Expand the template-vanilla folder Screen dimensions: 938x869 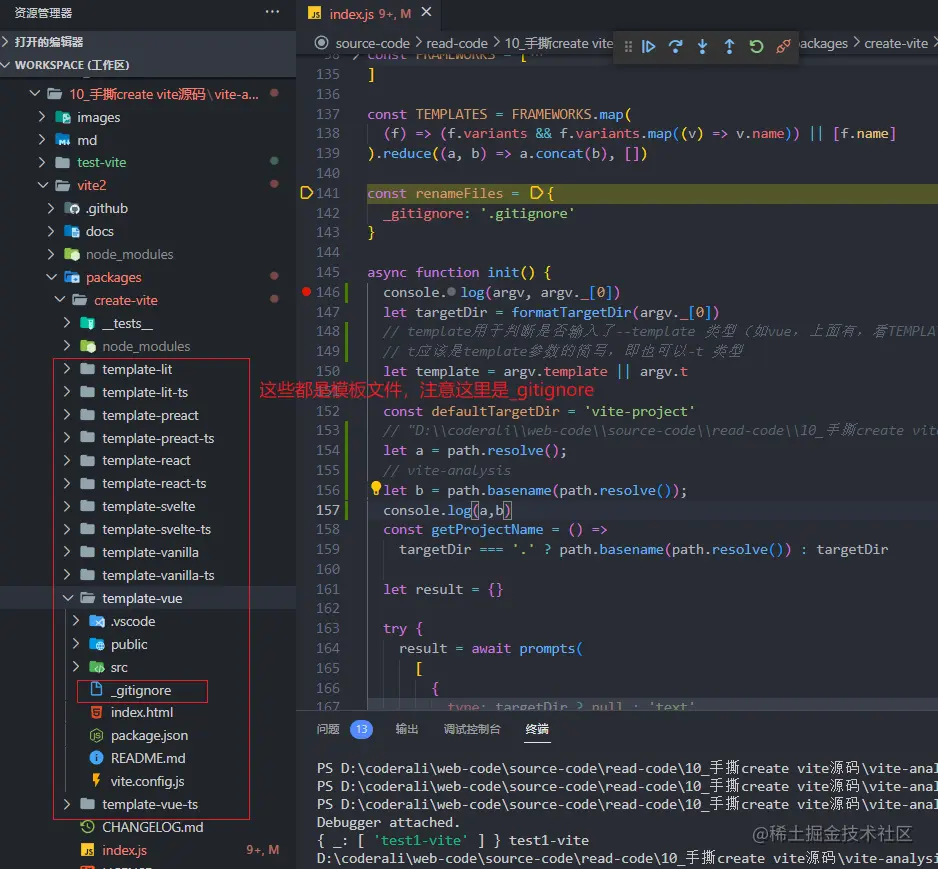[x=150, y=552]
